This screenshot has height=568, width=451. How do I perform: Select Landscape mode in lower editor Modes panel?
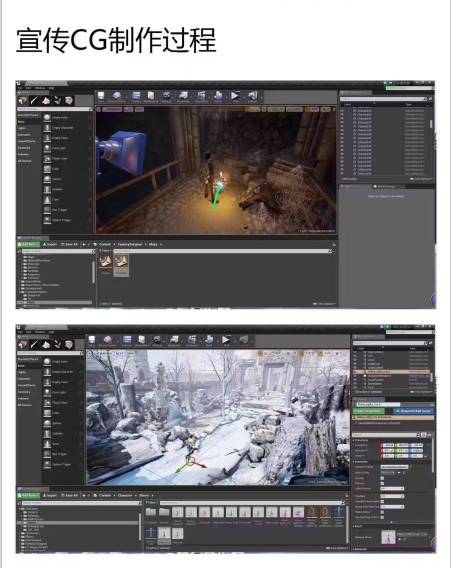click(x=46, y=344)
